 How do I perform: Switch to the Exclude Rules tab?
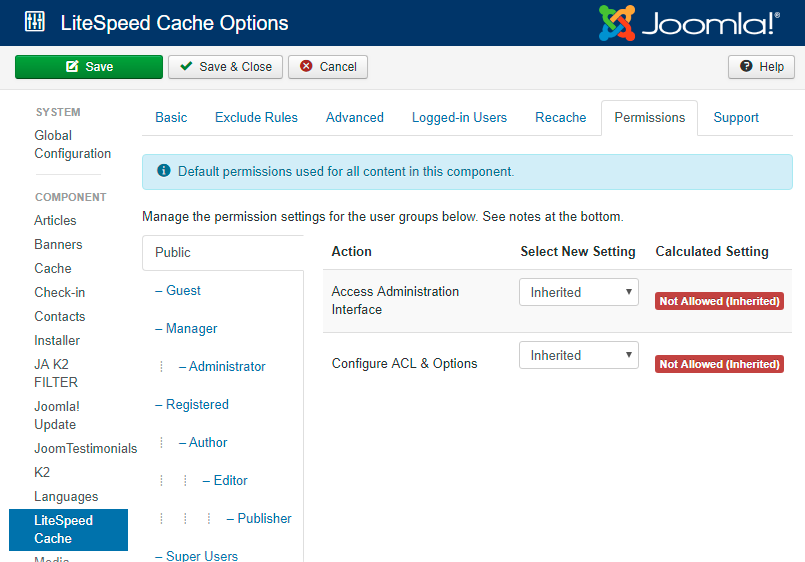[x=256, y=118]
